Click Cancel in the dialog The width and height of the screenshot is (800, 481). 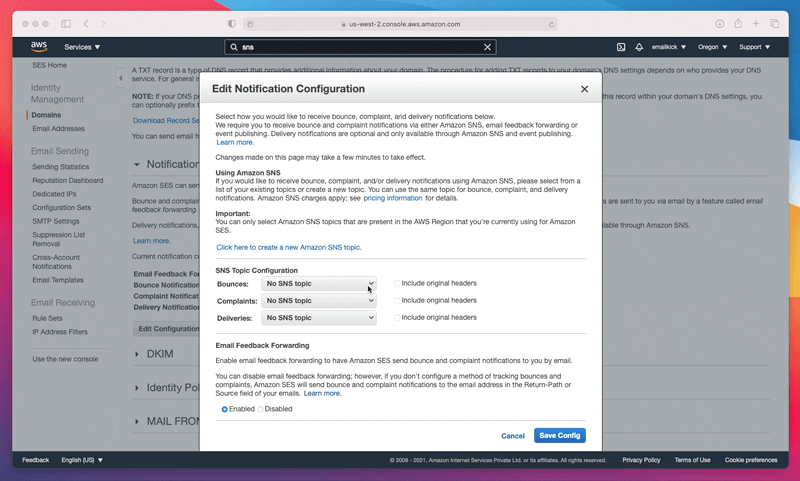(513, 436)
